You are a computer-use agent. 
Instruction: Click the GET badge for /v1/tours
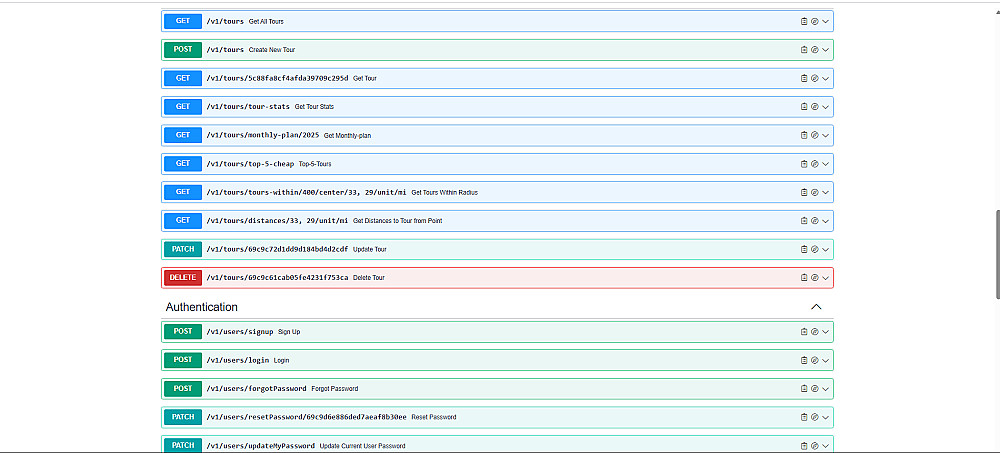click(183, 21)
